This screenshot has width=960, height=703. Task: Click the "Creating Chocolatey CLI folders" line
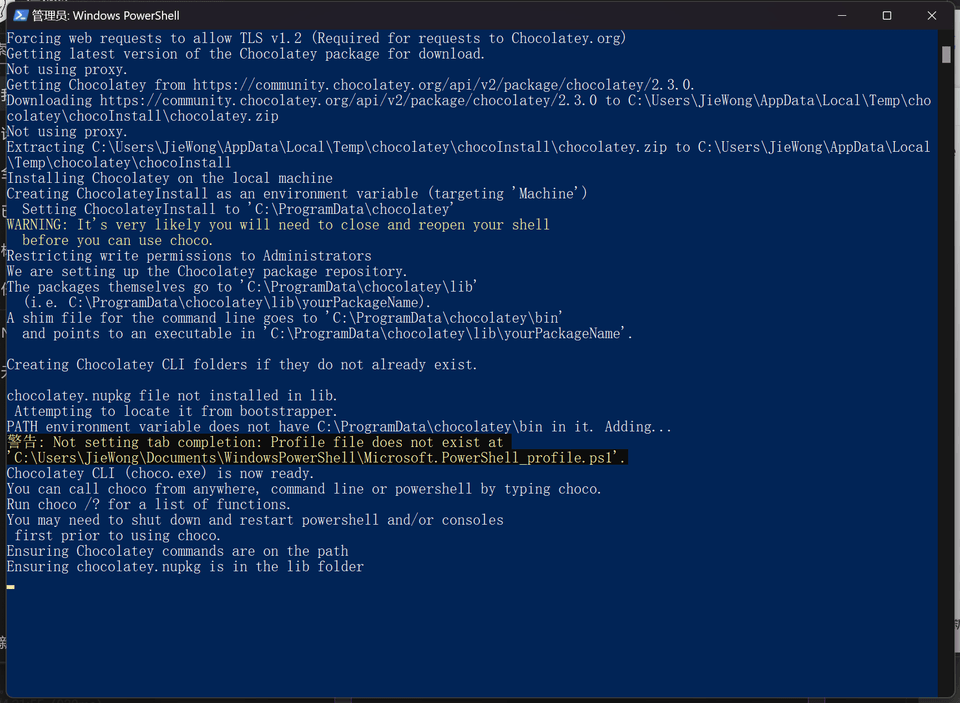pos(242,365)
